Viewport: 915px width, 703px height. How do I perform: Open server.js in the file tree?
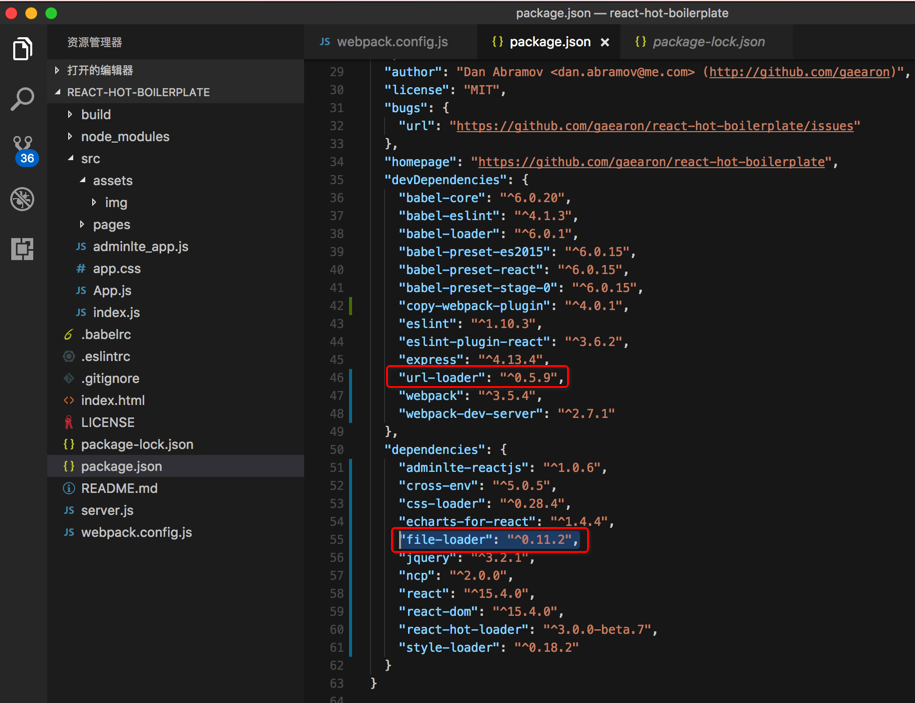tap(107, 510)
